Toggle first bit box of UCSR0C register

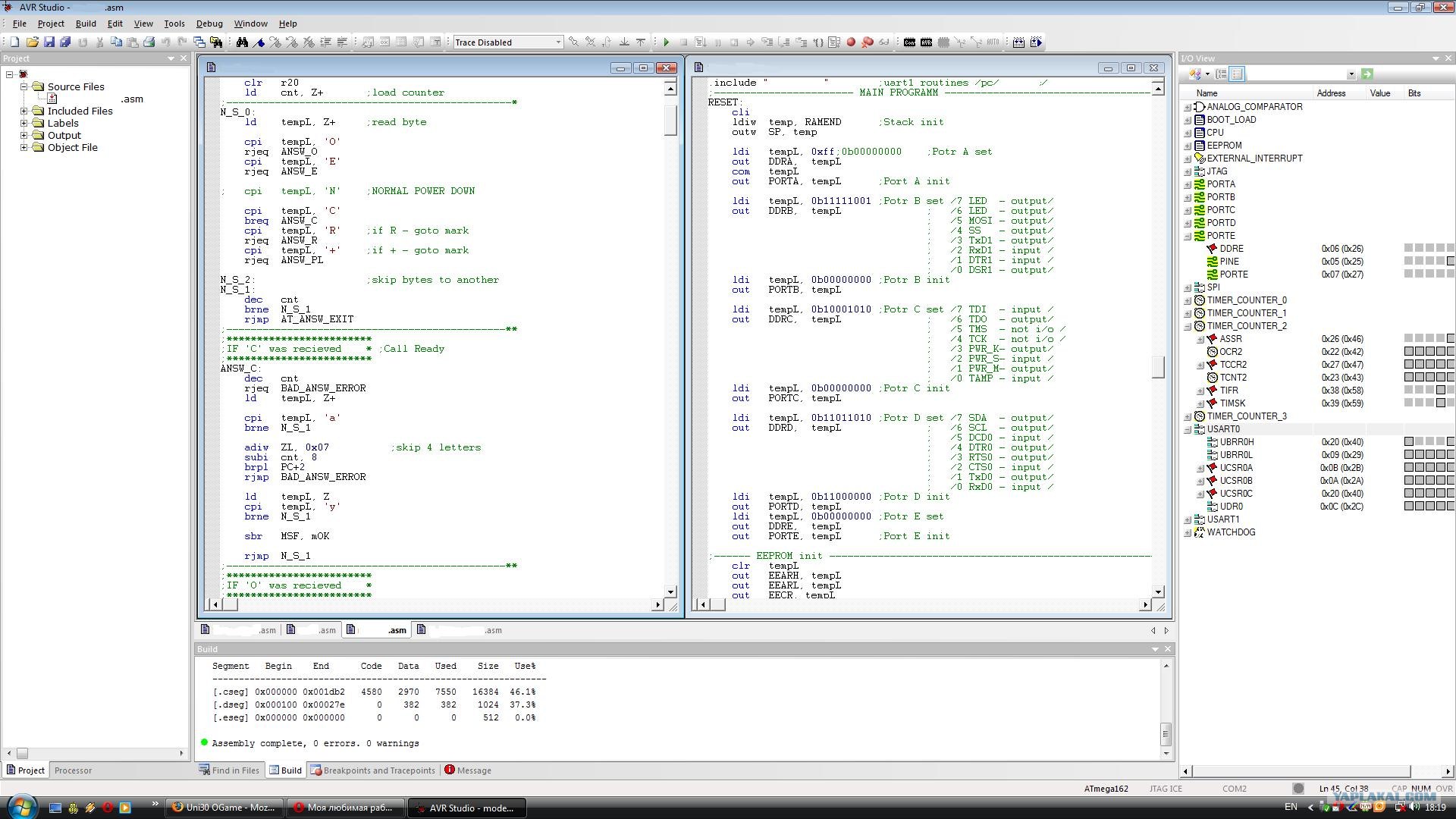click(1409, 494)
